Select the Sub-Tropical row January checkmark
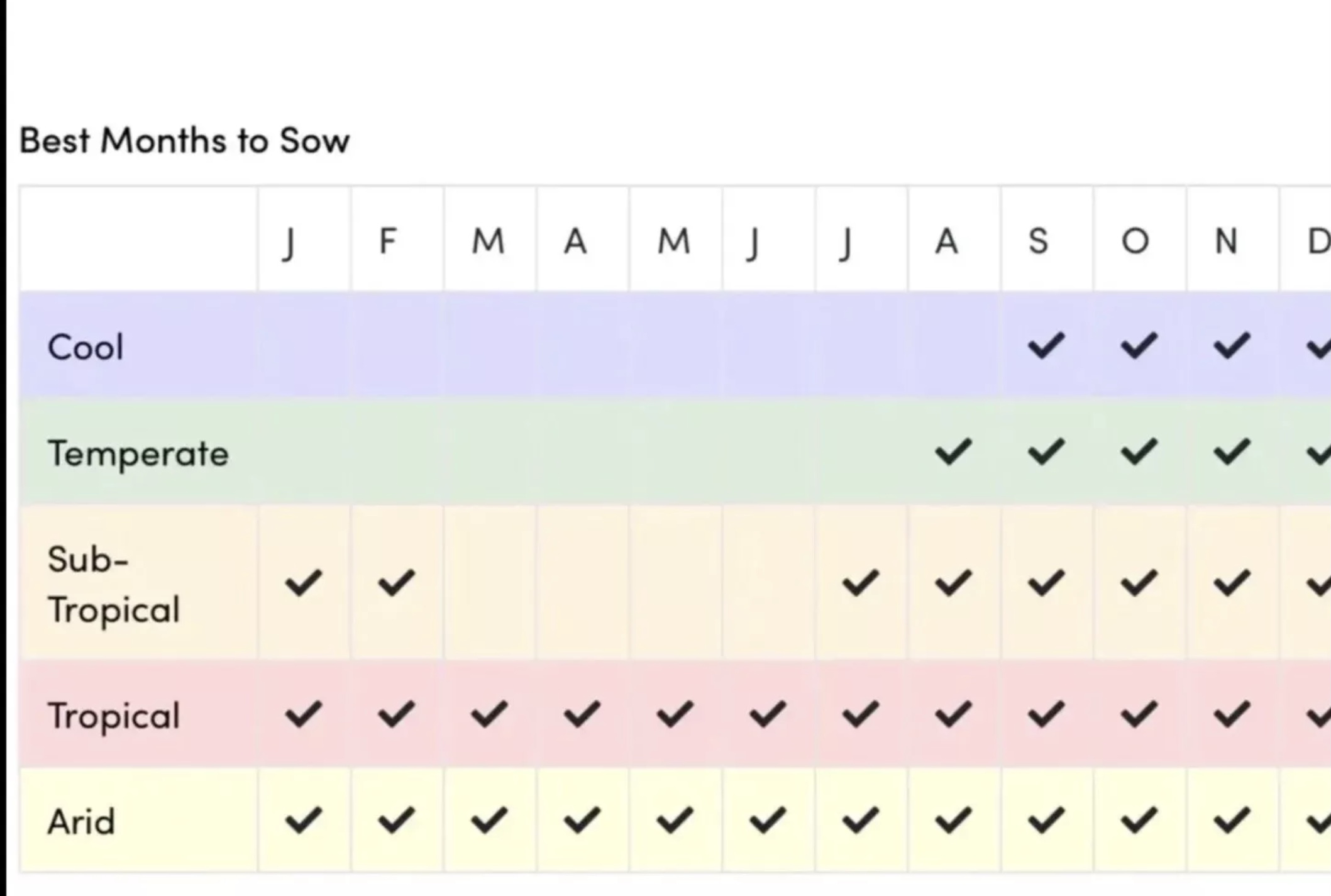Image resolution: width=1331 pixels, height=896 pixels. click(304, 582)
